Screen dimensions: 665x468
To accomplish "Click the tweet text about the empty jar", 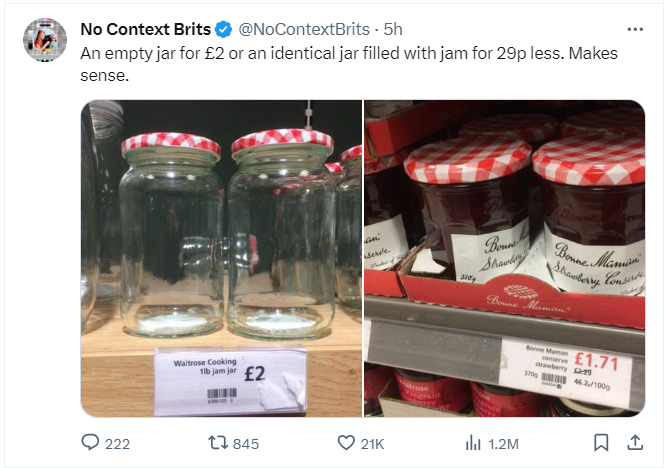I will click(x=349, y=64).
